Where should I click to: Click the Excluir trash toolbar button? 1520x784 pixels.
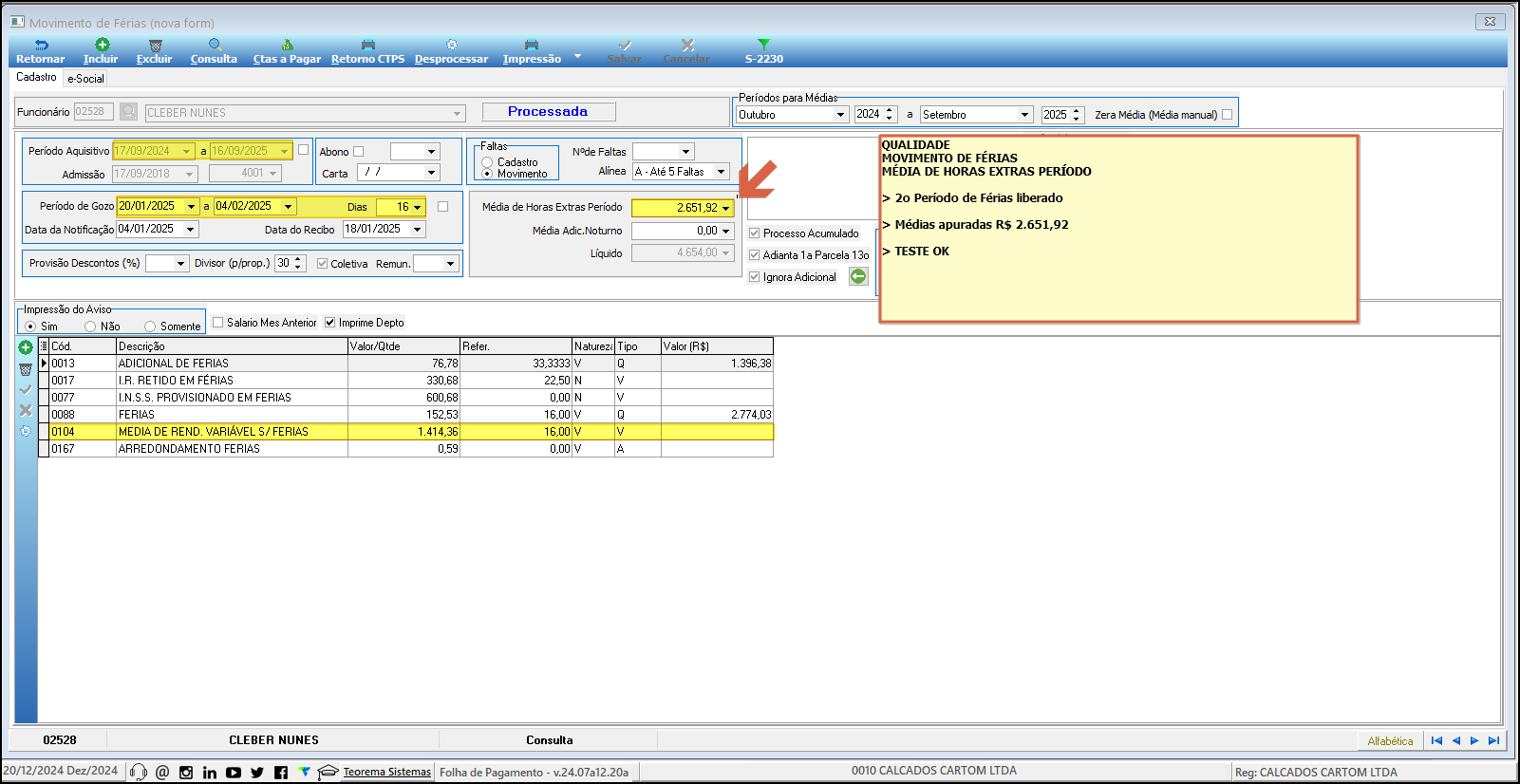pyautogui.click(x=155, y=51)
